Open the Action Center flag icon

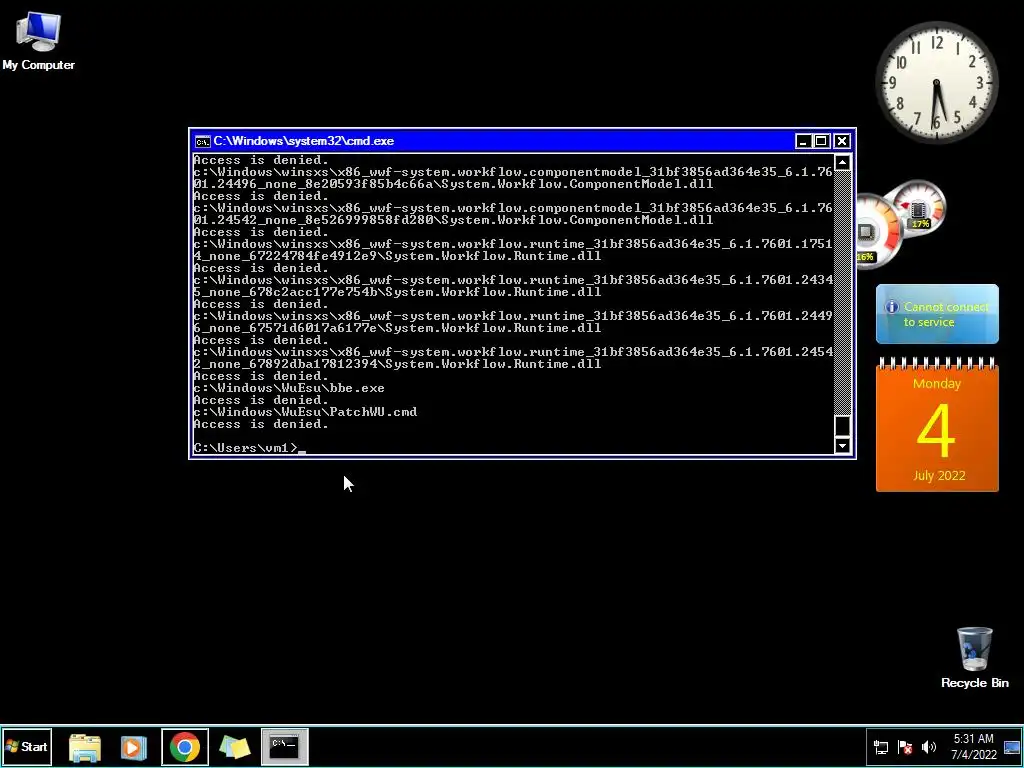904,747
